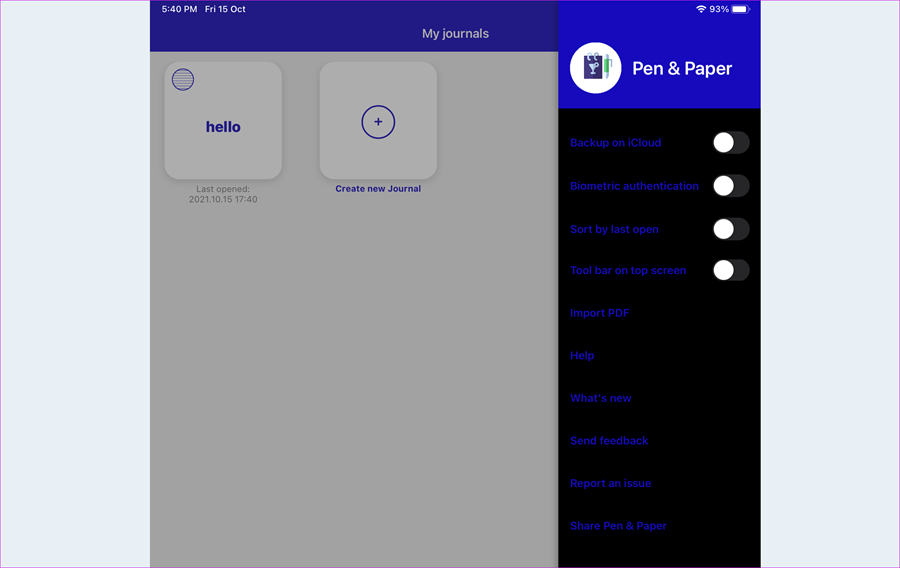The width and height of the screenshot is (900, 568).
Task: Open Help from side menu
Action: pos(582,356)
